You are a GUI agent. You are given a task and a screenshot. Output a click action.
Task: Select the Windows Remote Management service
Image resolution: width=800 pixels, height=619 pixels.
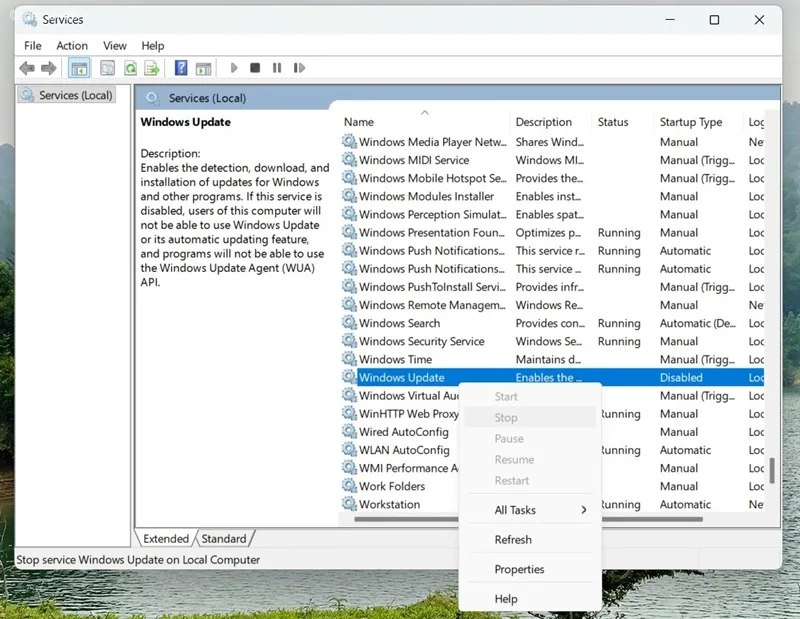pos(553,305)
